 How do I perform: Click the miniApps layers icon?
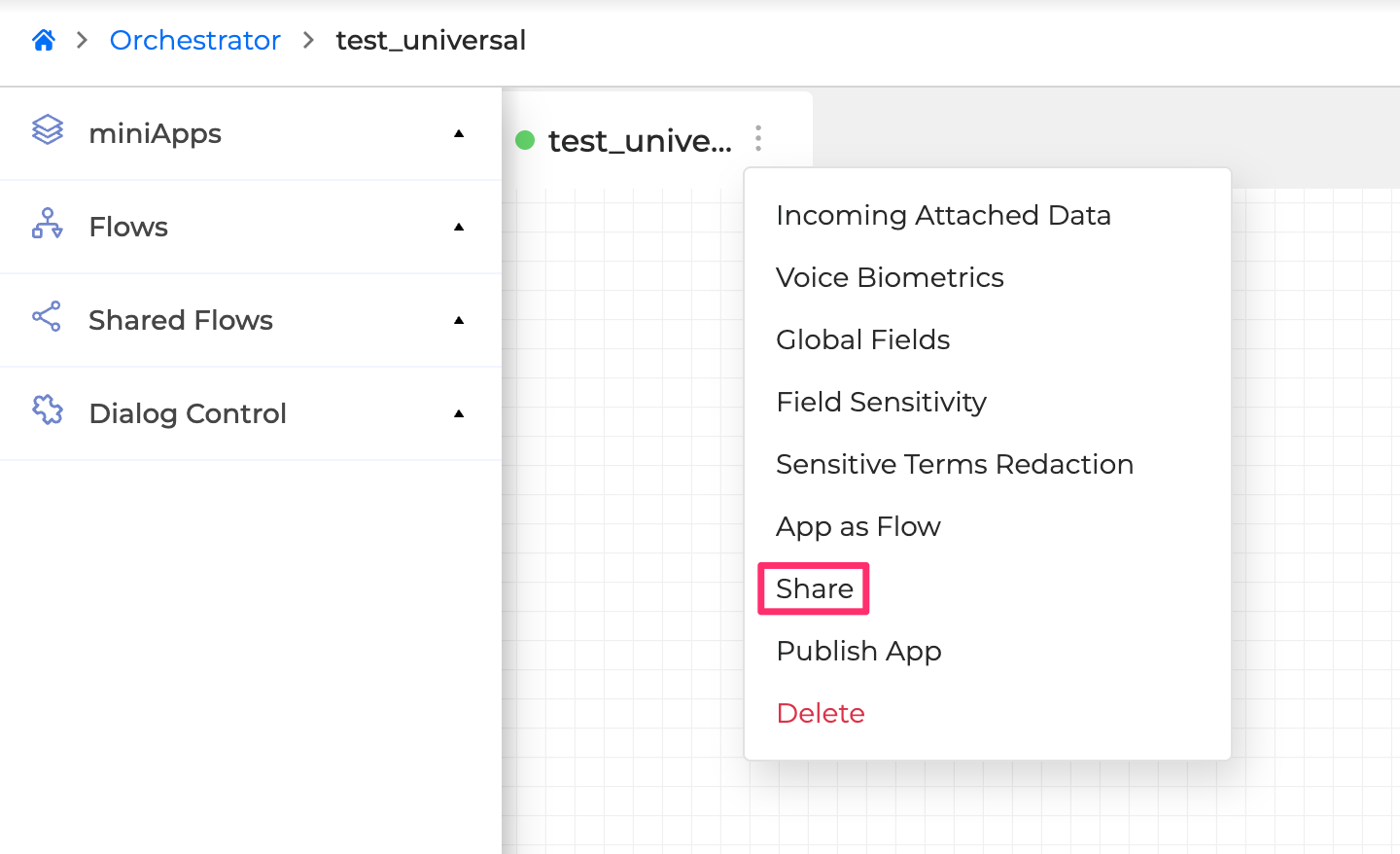click(x=48, y=129)
